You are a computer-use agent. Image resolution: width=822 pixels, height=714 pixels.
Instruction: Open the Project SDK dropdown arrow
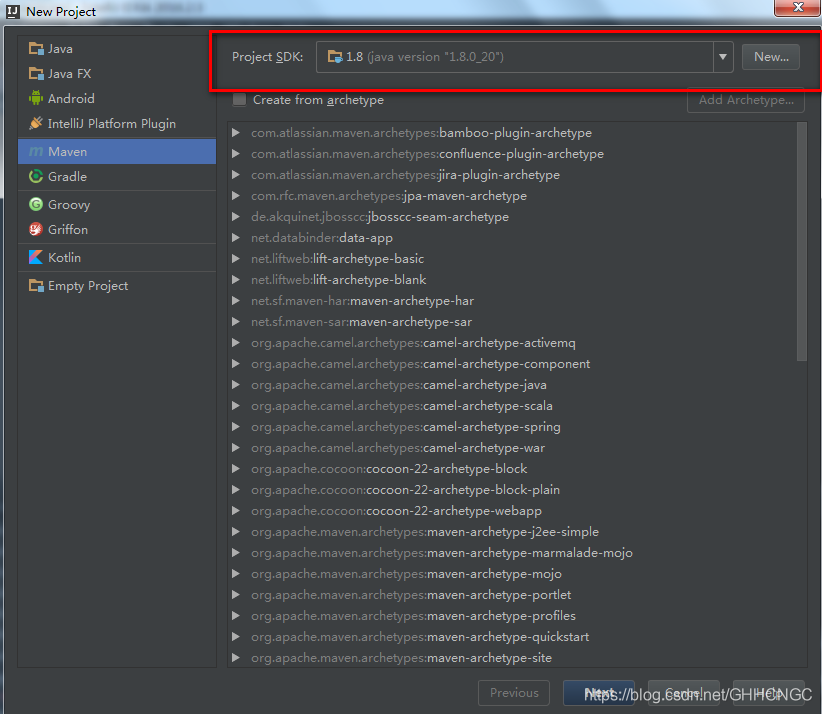723,57
